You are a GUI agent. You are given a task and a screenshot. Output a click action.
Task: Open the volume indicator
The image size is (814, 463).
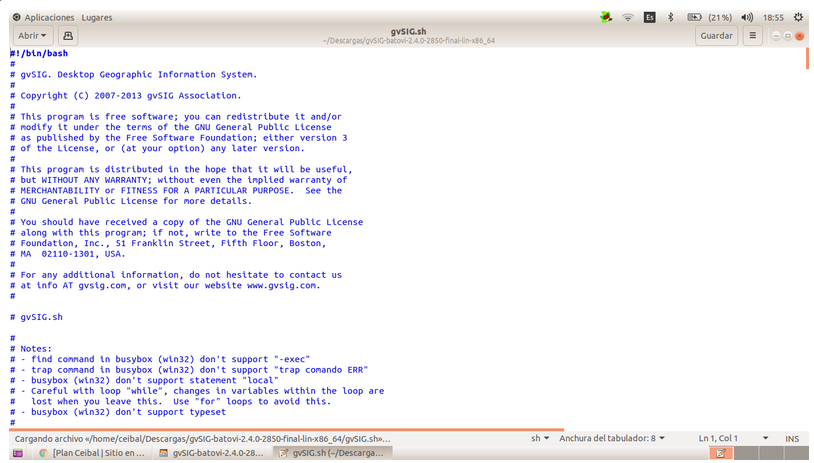pyautogui.click(x=747, y=18)
